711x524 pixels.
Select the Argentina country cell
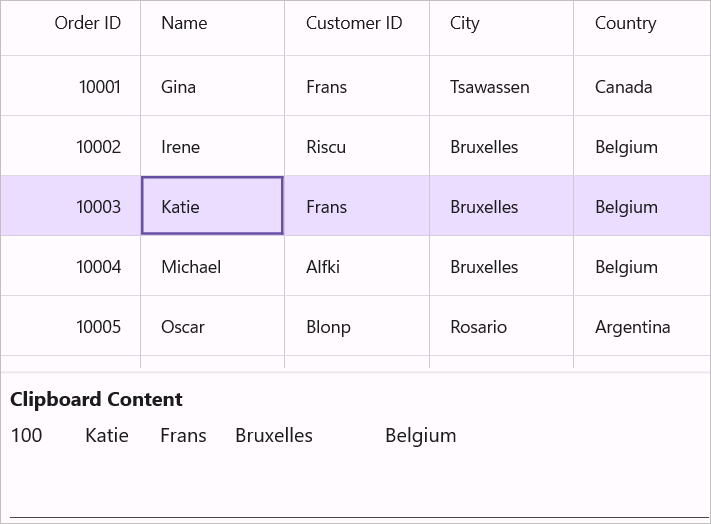(632, 327)
